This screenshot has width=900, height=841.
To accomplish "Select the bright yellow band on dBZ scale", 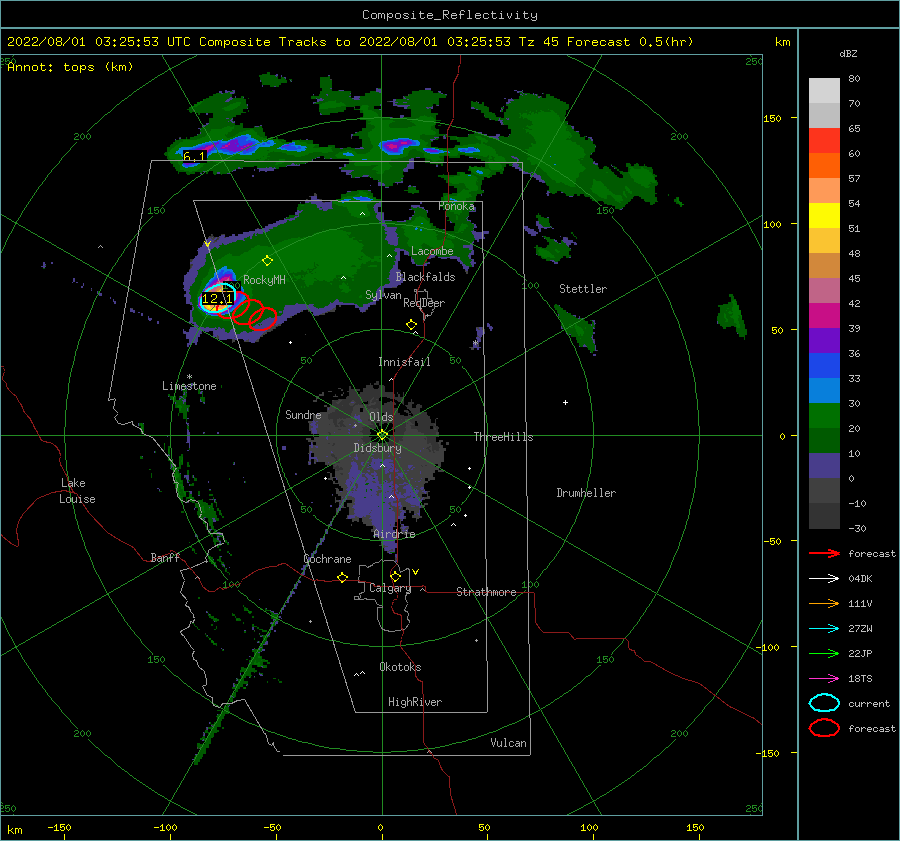I will (x=824, y=215).
